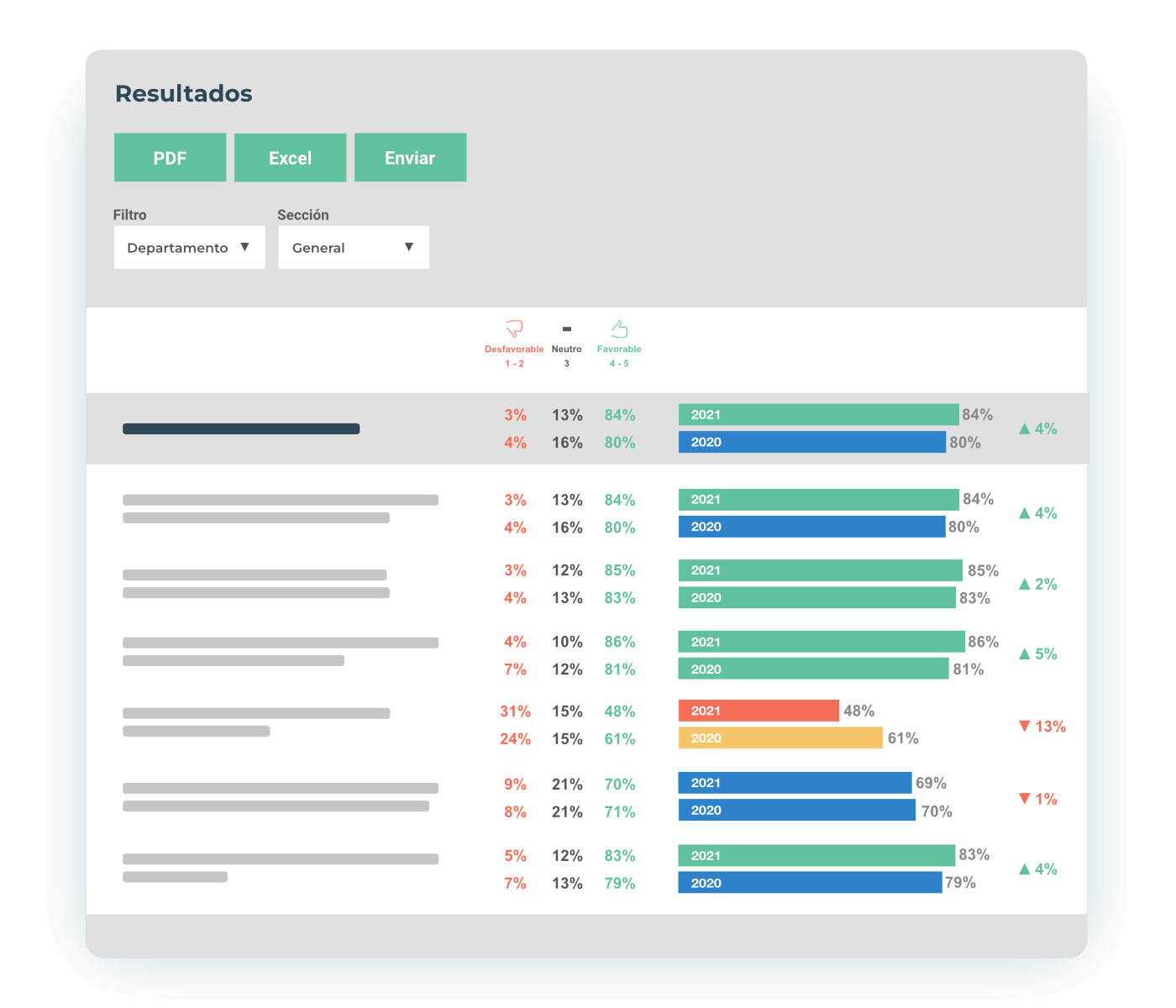Click the 48% favorable value in the table
The width and height of the screenshot is (1176, 1008).
(620, 711)
